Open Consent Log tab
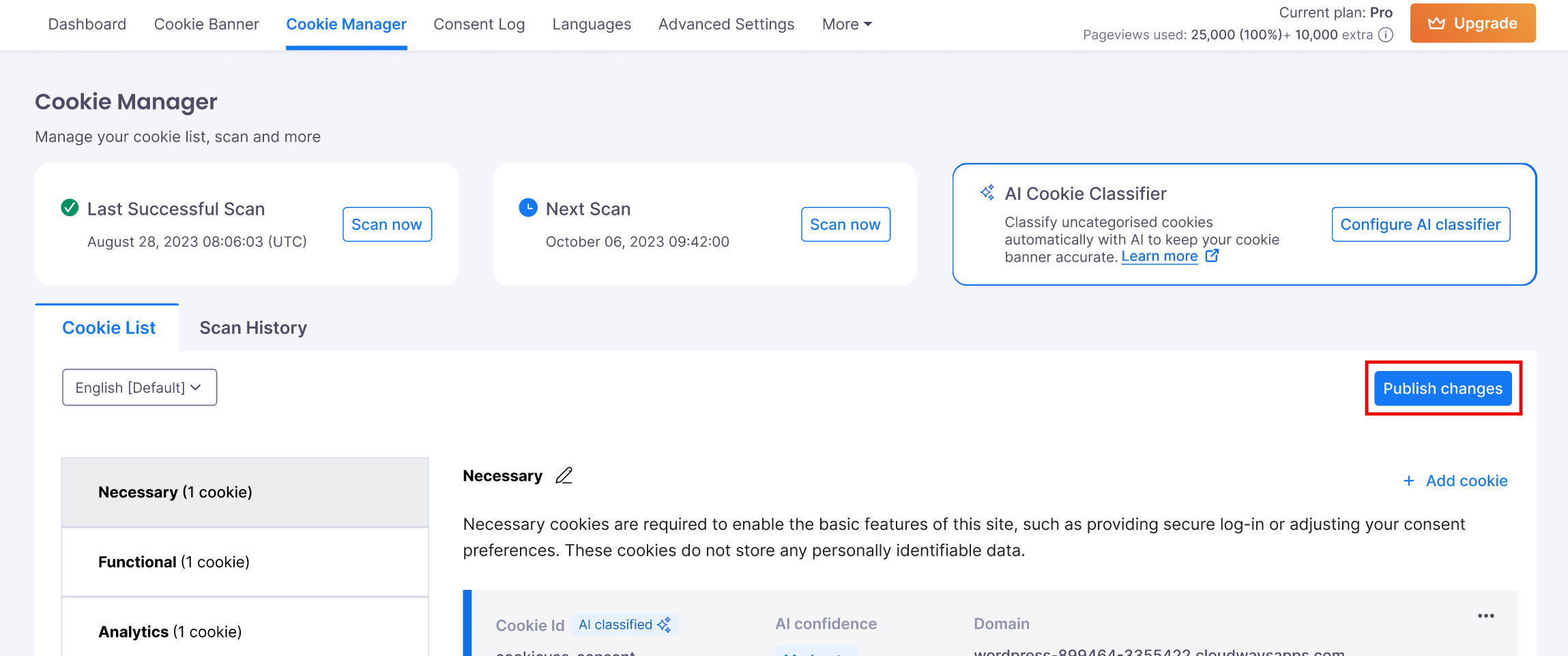The width and height of the screenshot is (1568, 656). click(479, 25)
